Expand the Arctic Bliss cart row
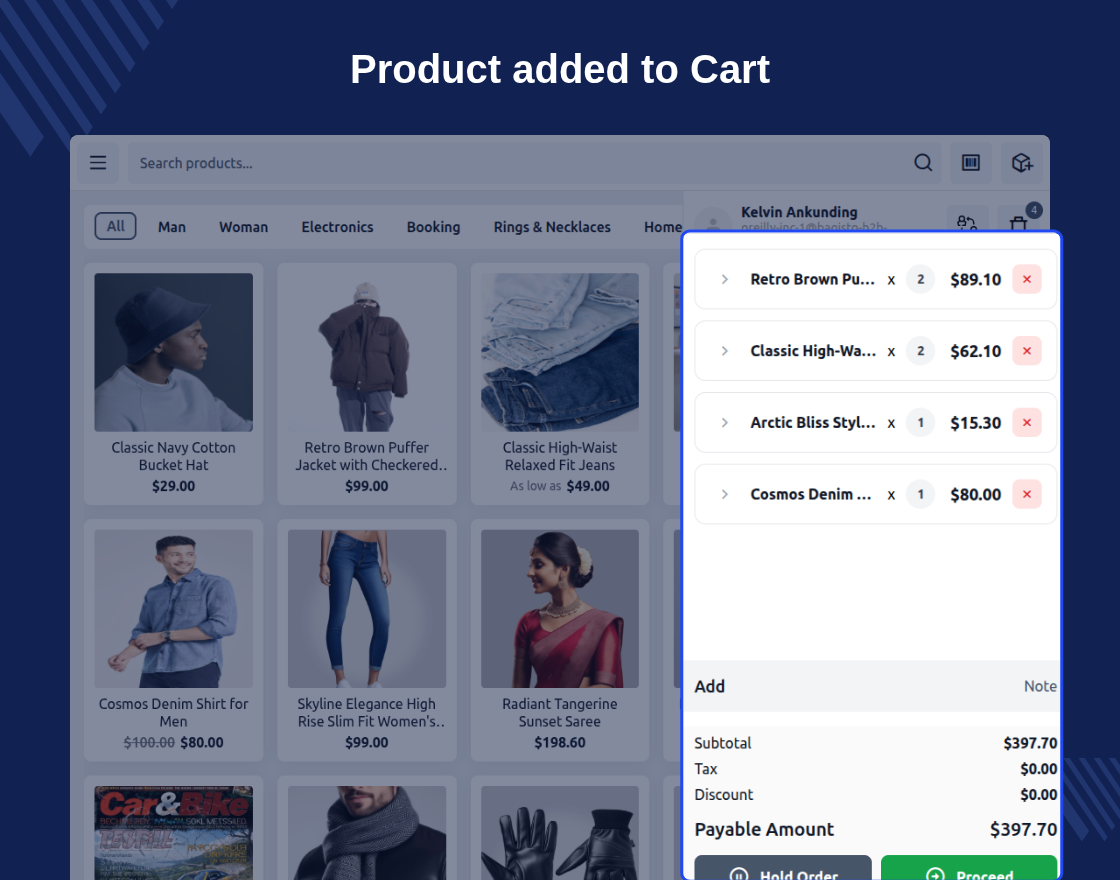1120x880 pixels. (x=724, y=422)
